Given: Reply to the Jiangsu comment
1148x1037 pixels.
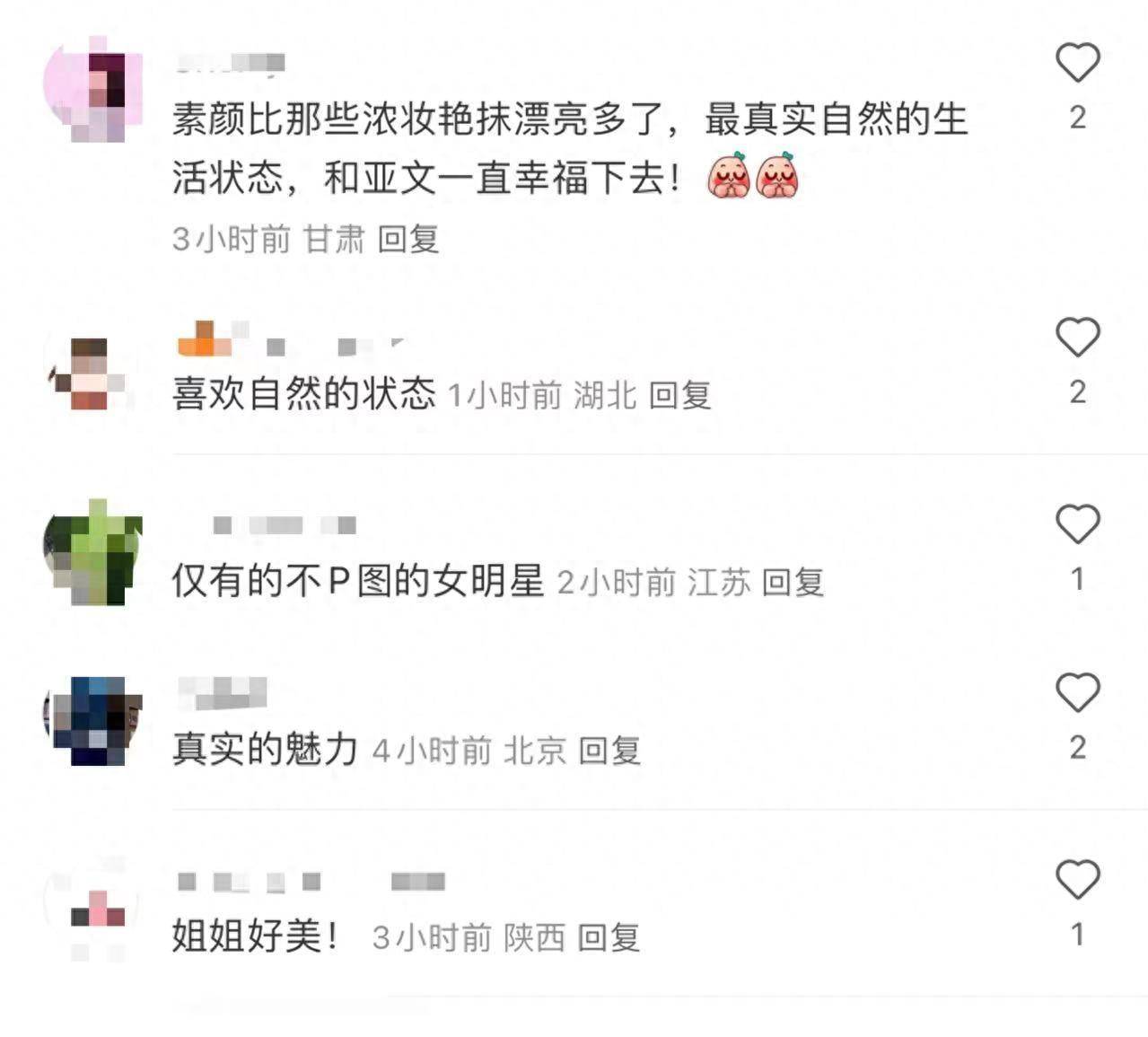Looking at the screenshot, I should point(793,583).
